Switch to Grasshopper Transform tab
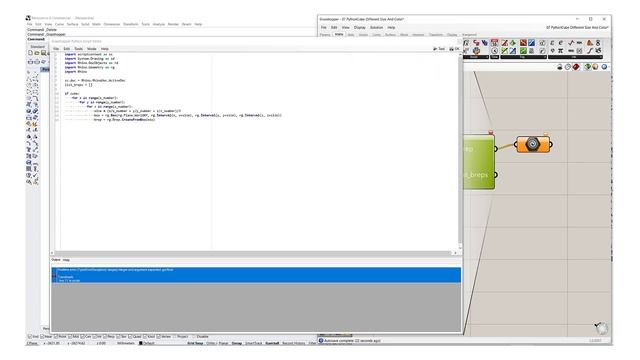Image resolution: width=640 pixels, height=360 pixels. pos(436,35)
